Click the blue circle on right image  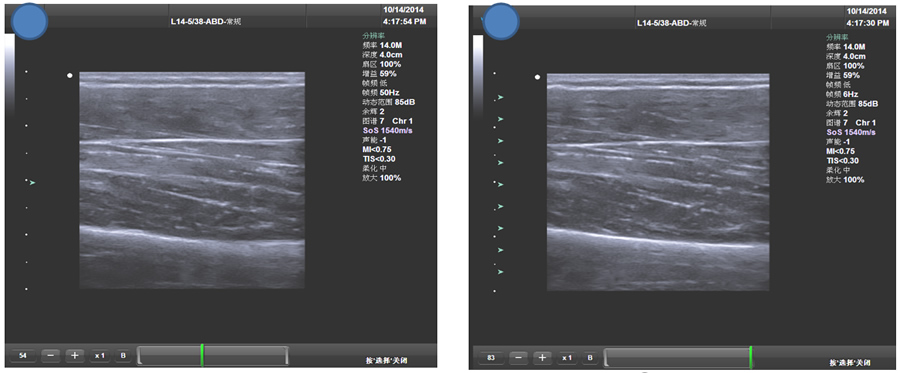(x=501, y=22)
